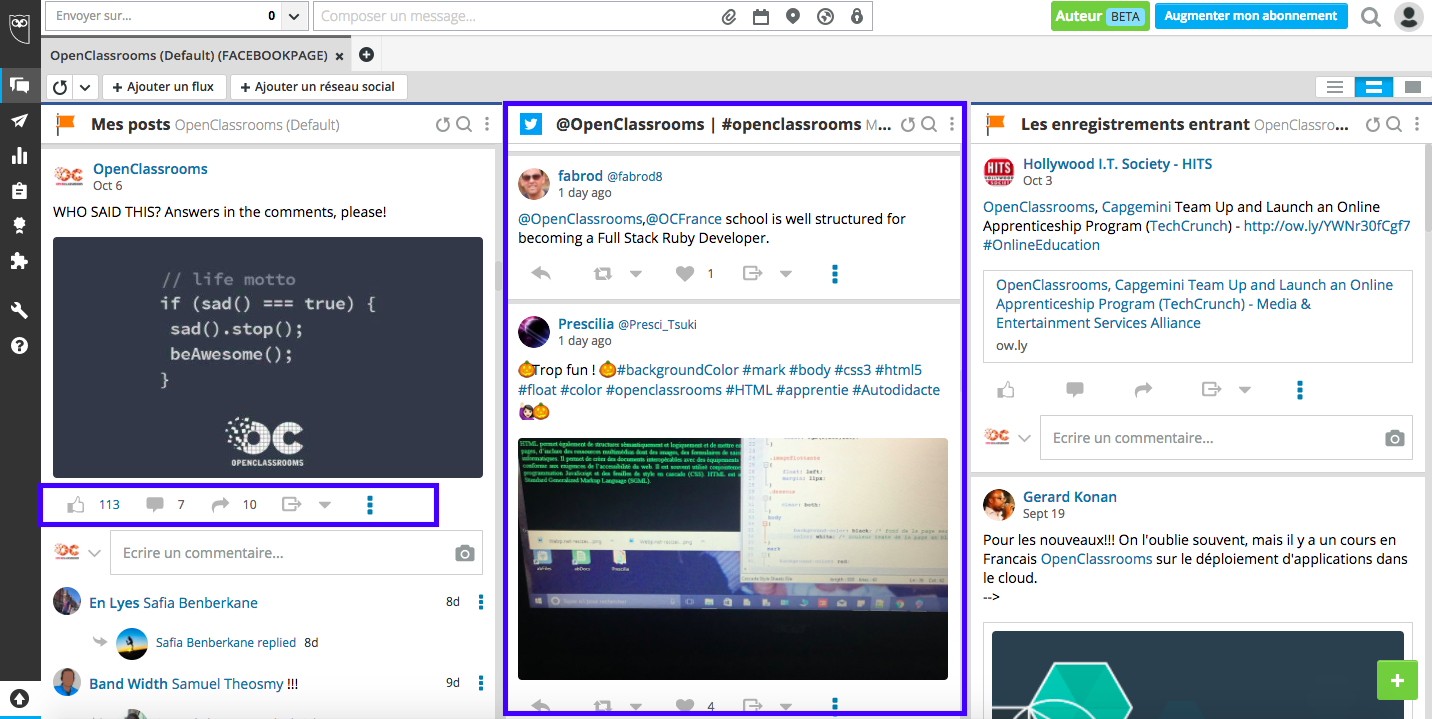Add a new tab with plus button
Screen dimensions: 1432x719
pos(366,54)
